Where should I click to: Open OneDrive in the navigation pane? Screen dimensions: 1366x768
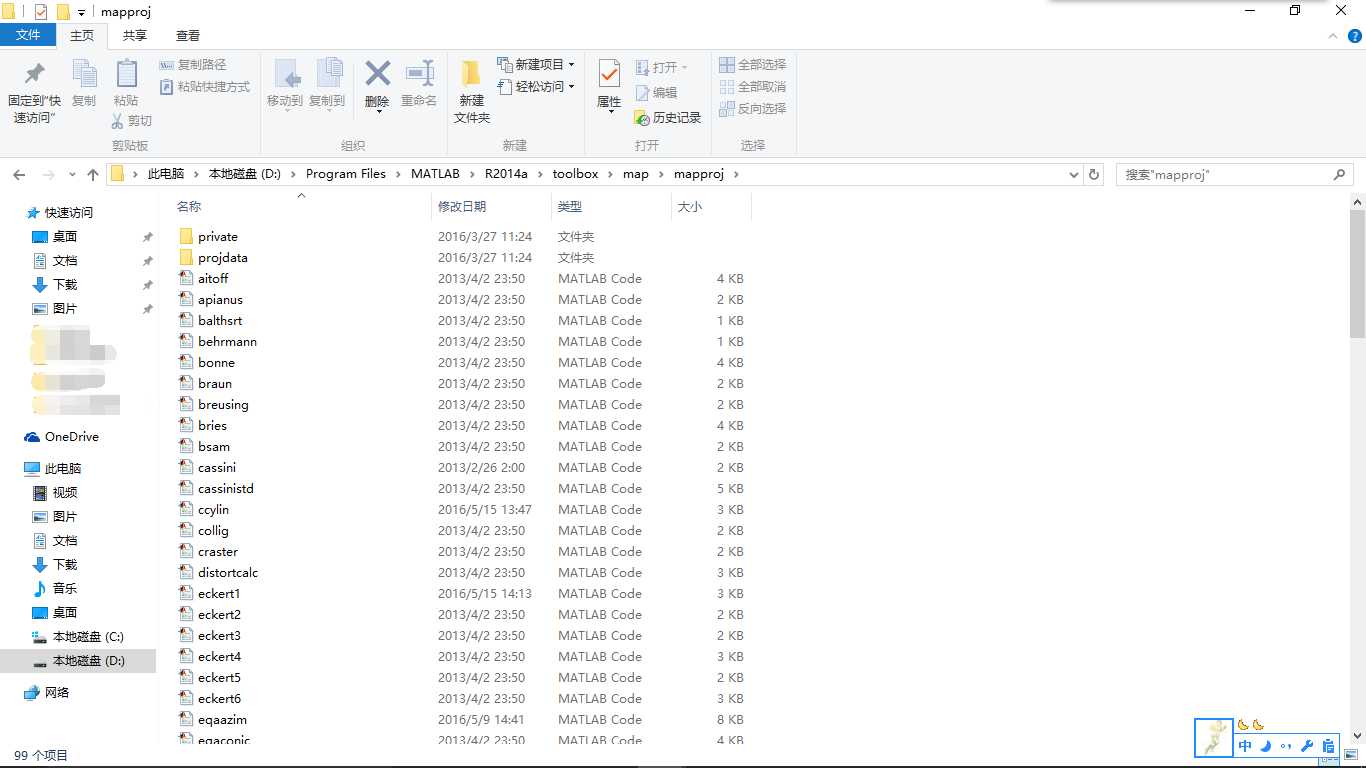62,437
